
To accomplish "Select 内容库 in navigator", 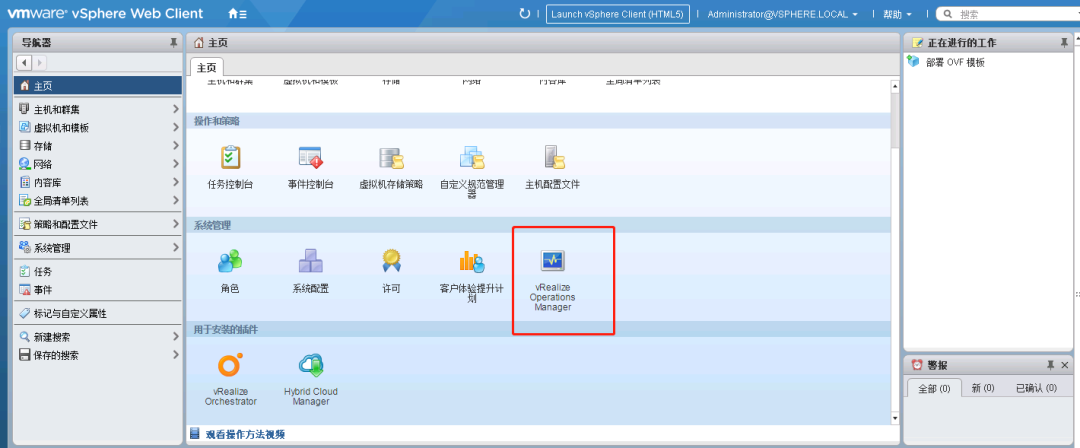I will tap(97, 183).
